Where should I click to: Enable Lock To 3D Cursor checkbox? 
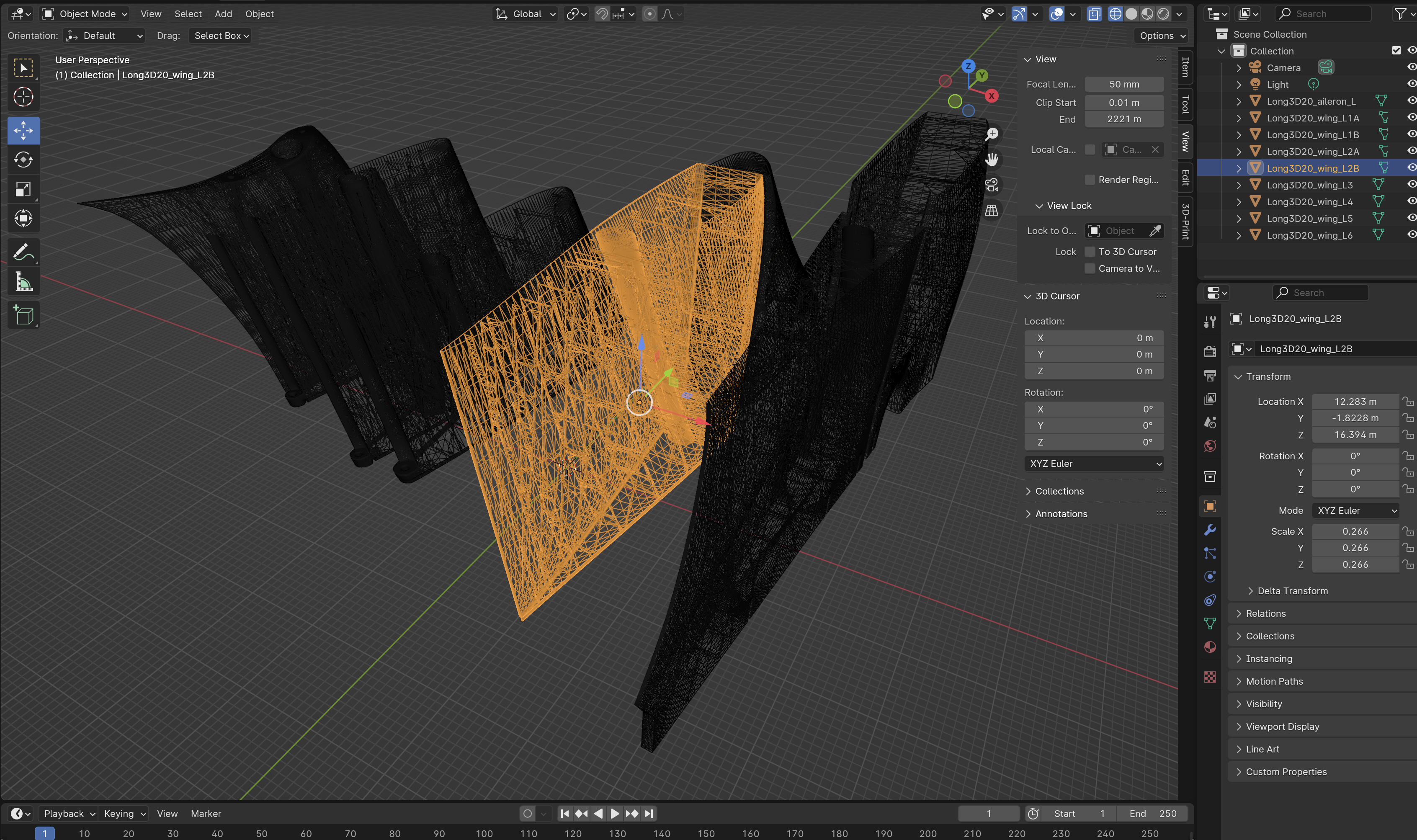pos(1090,252)
